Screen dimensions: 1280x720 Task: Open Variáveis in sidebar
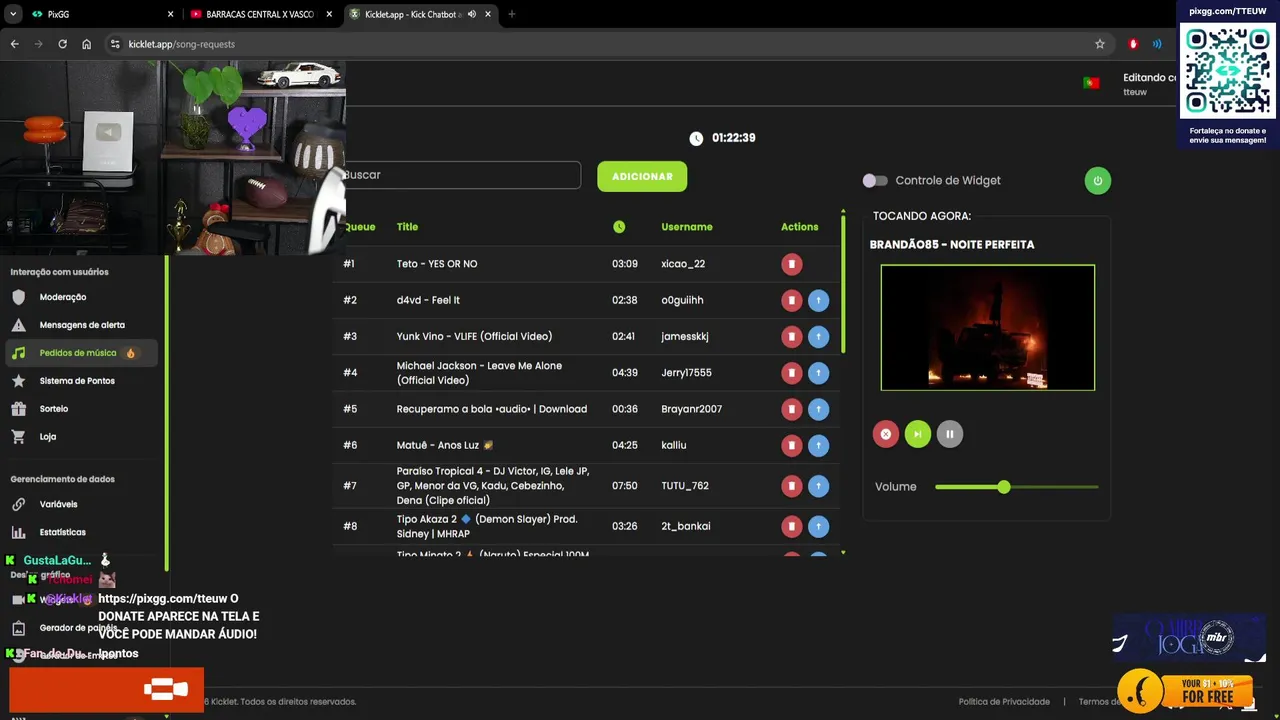(58, 505)
